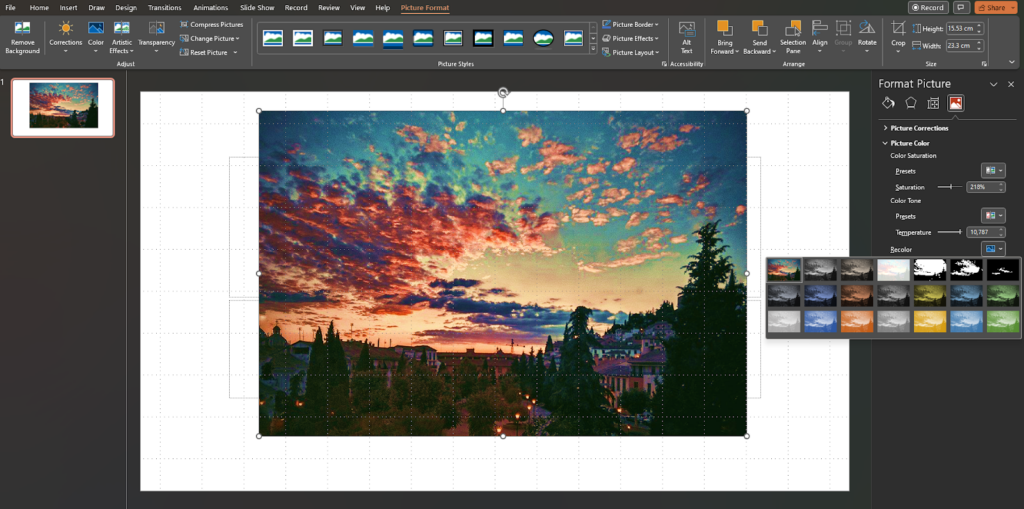Expand the Picture Corrections section

919,128
